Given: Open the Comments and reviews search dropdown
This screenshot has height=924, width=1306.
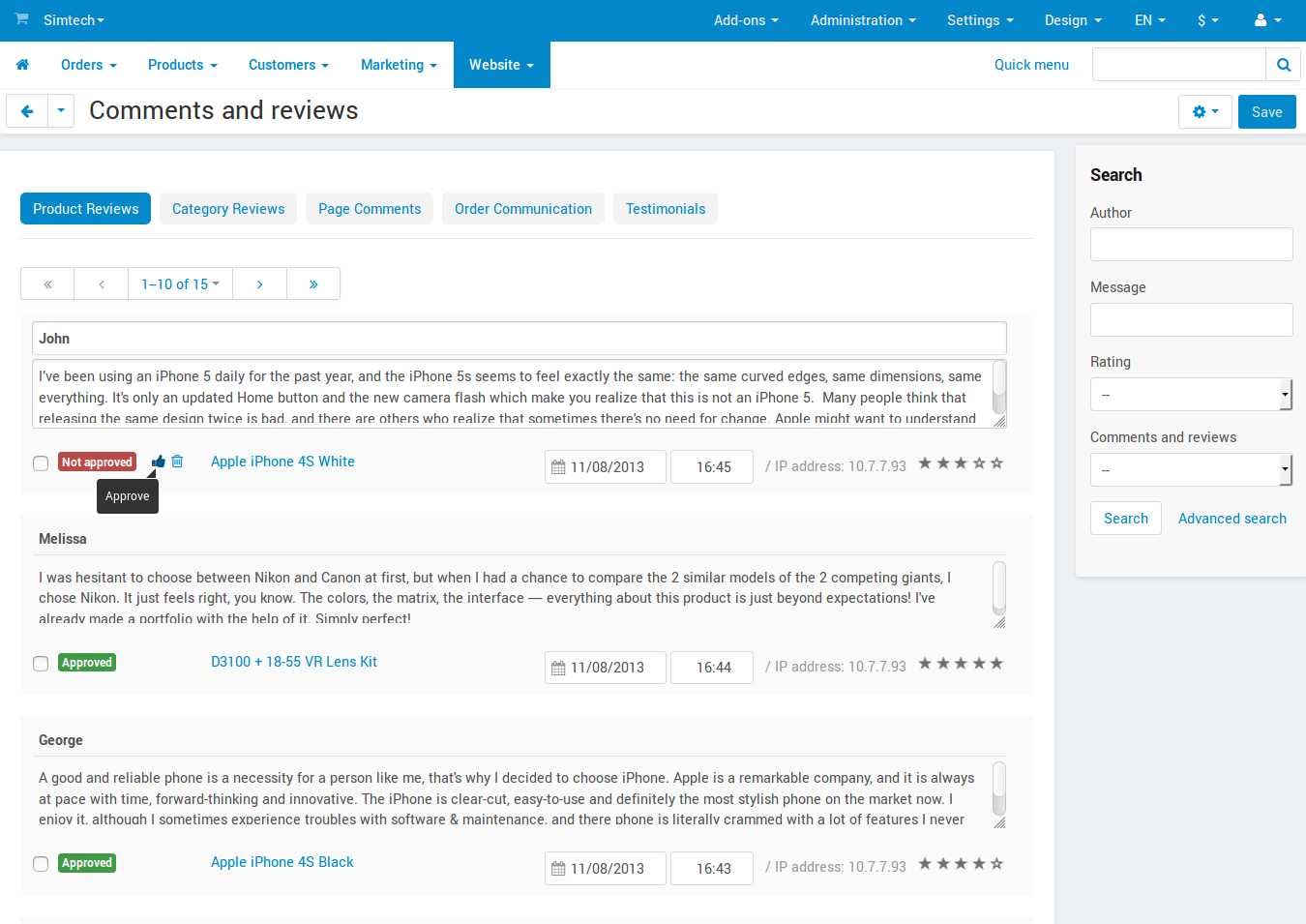Looking at the screenshot, I should coord(1191,469).
